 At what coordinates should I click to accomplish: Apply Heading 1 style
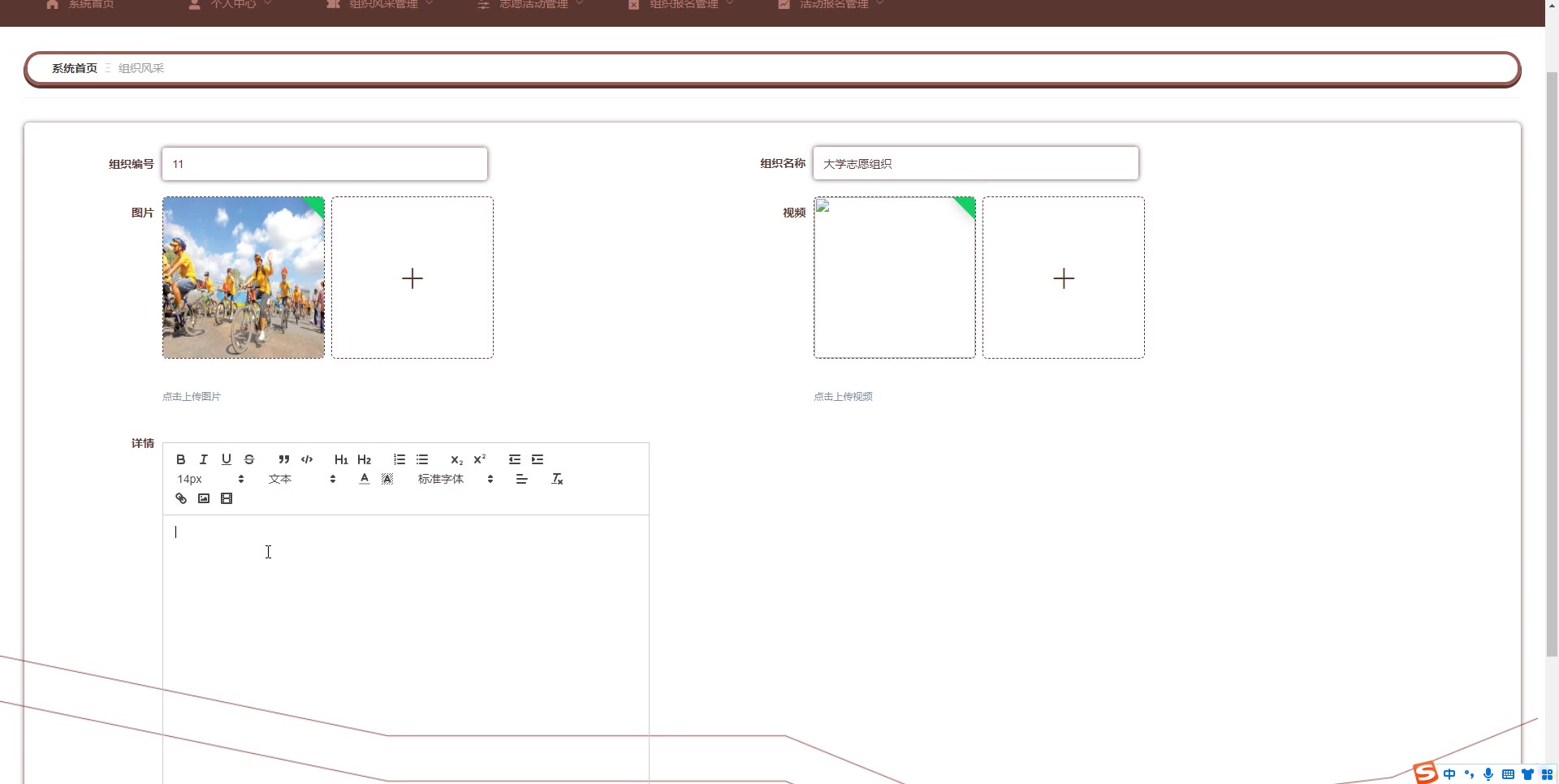341,459
